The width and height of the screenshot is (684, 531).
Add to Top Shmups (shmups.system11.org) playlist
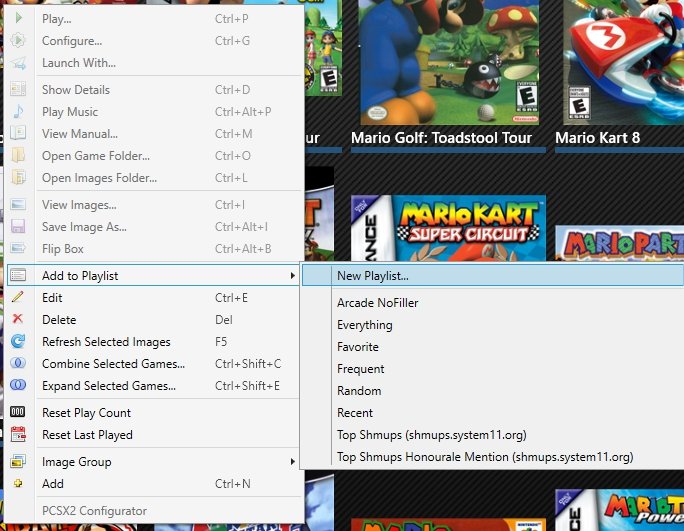click(x=493, y=435)
